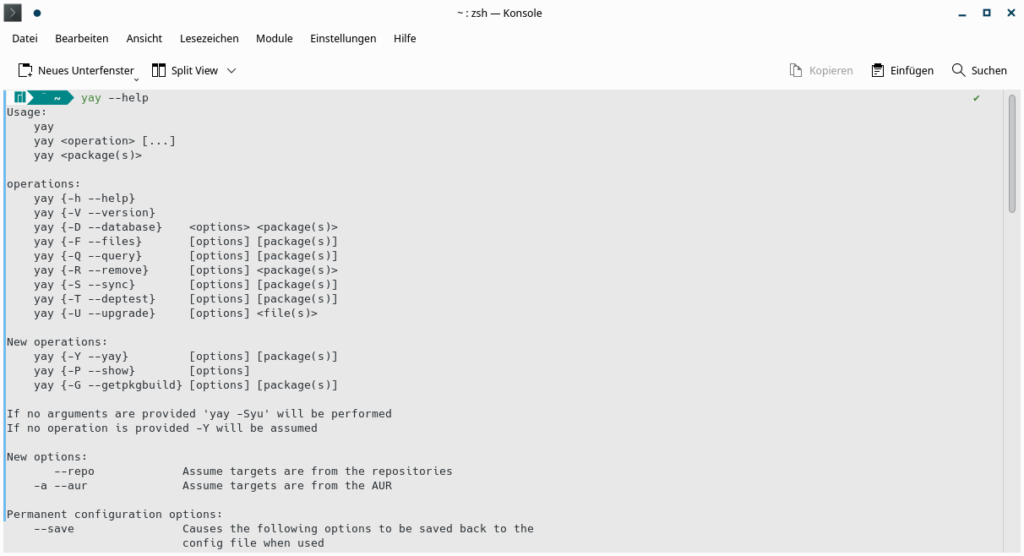Click 'yay <operation> [...]' line

(x=104, y=141)
